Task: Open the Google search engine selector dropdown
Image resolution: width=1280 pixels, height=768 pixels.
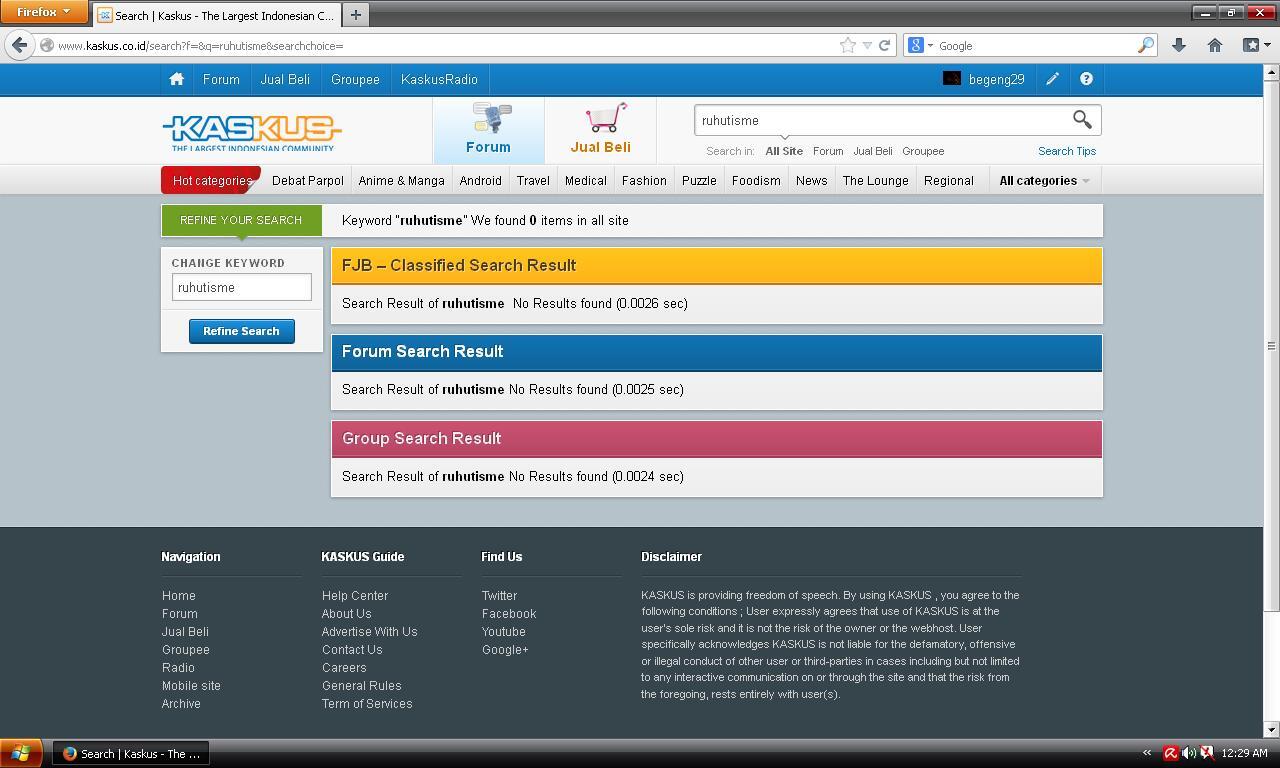Action: point(921,45)
